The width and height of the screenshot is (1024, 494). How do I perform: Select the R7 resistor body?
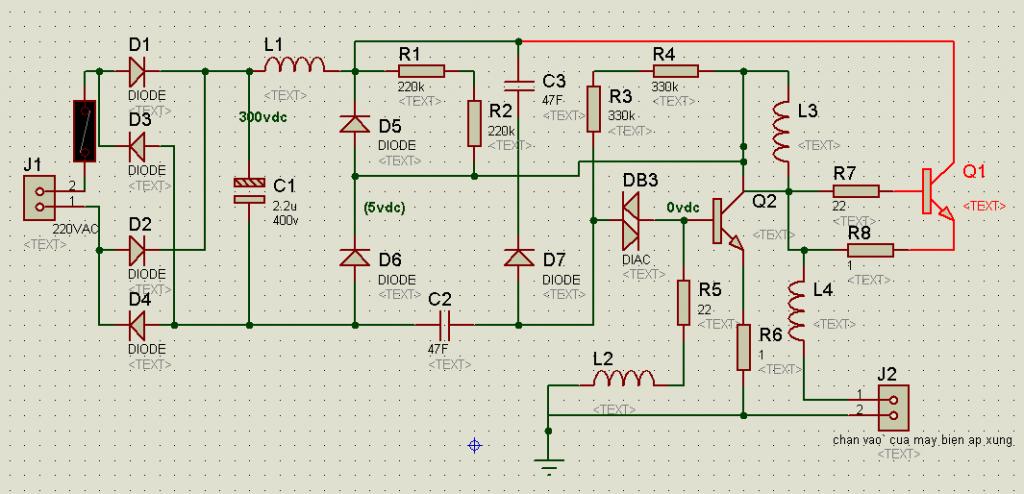[856, 191]
